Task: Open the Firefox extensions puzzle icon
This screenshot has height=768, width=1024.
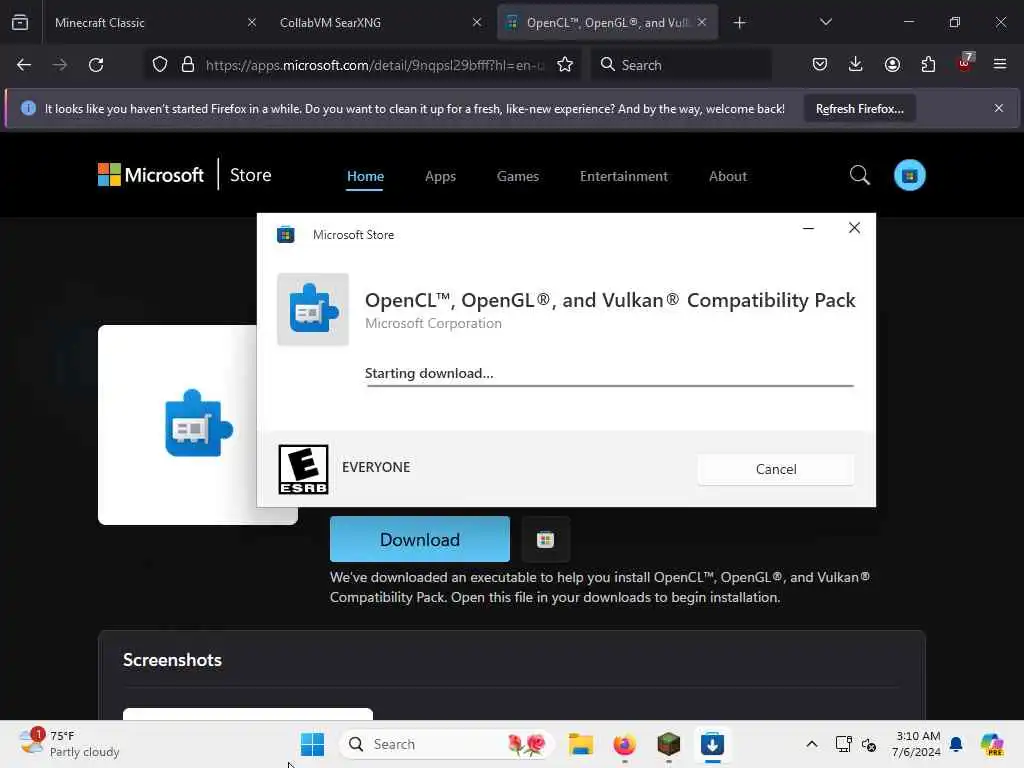Action: (928, 65)
